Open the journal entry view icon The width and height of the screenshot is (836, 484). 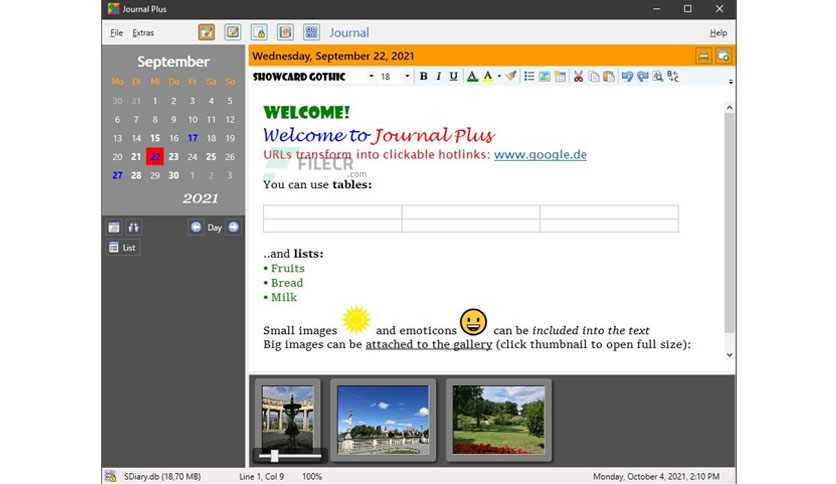(206, 32)
